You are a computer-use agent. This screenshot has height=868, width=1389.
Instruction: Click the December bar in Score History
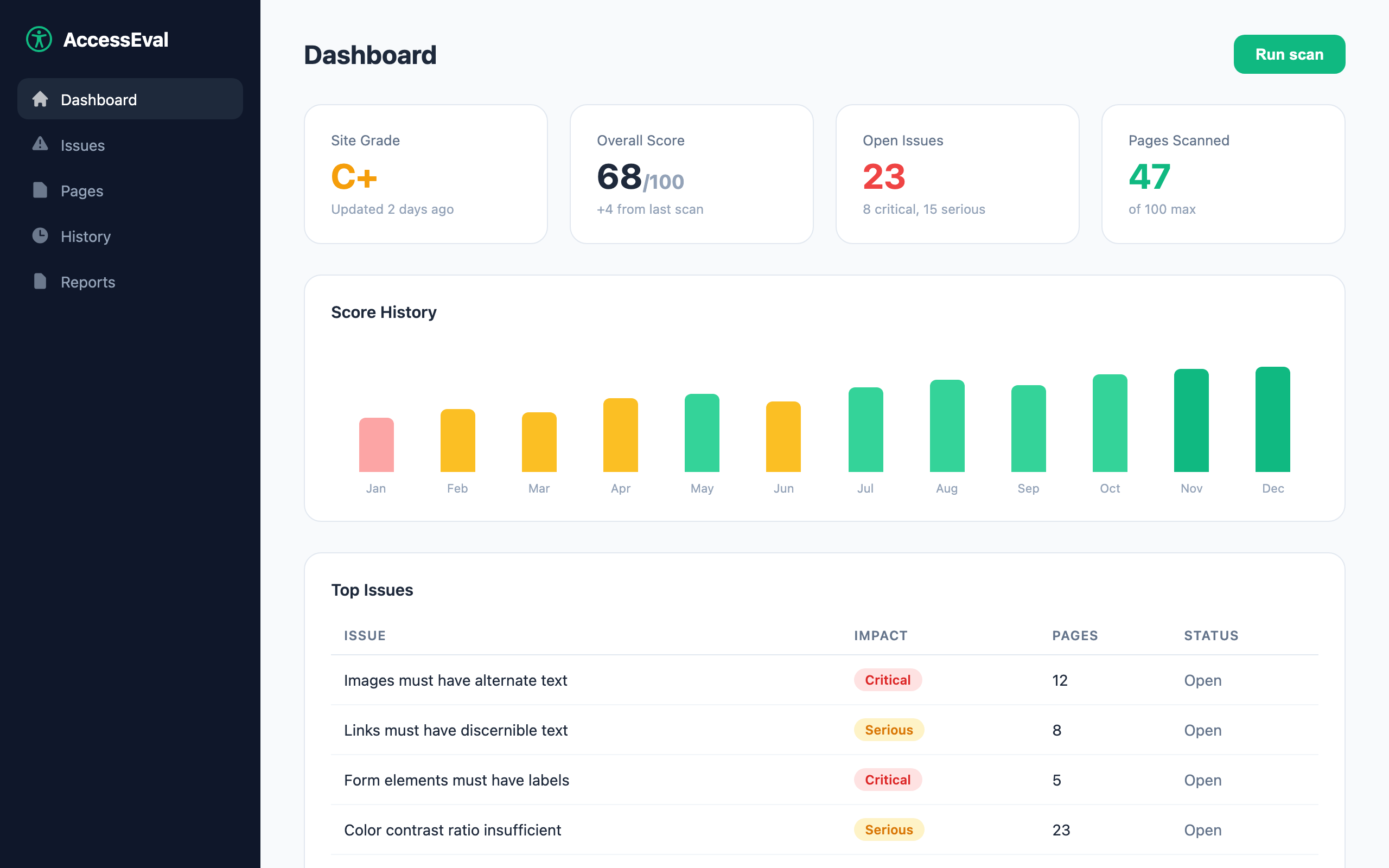pyautogui.click(x=1272, y=419)
